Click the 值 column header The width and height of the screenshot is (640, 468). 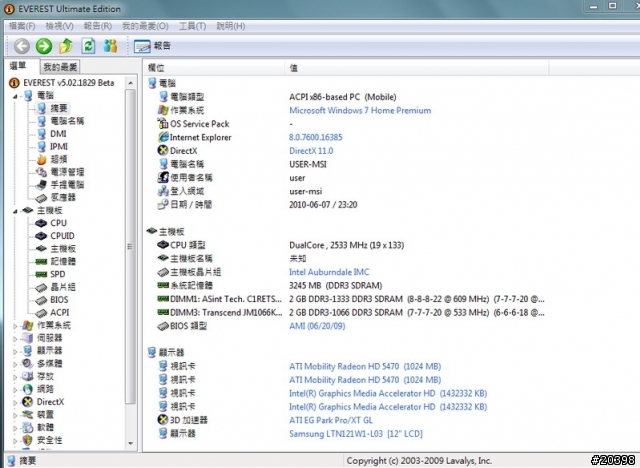417,68
